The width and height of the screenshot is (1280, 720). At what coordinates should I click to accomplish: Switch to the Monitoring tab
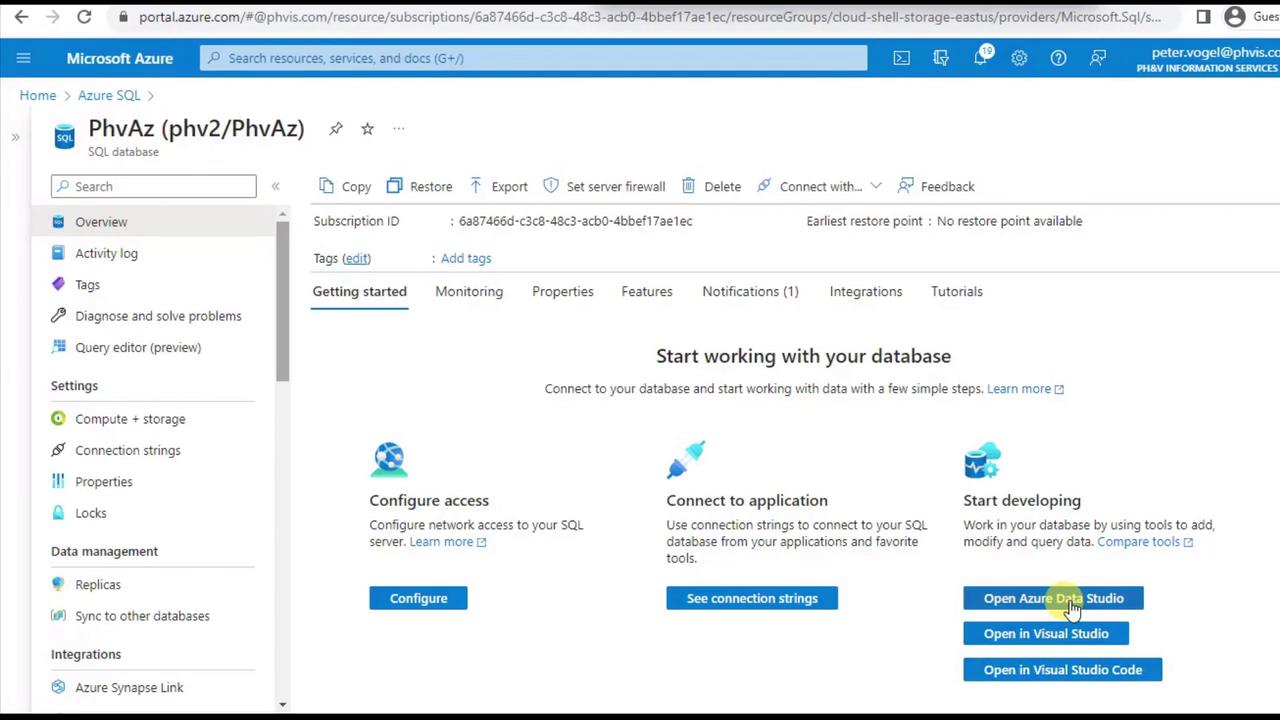(x=469, y=291)
